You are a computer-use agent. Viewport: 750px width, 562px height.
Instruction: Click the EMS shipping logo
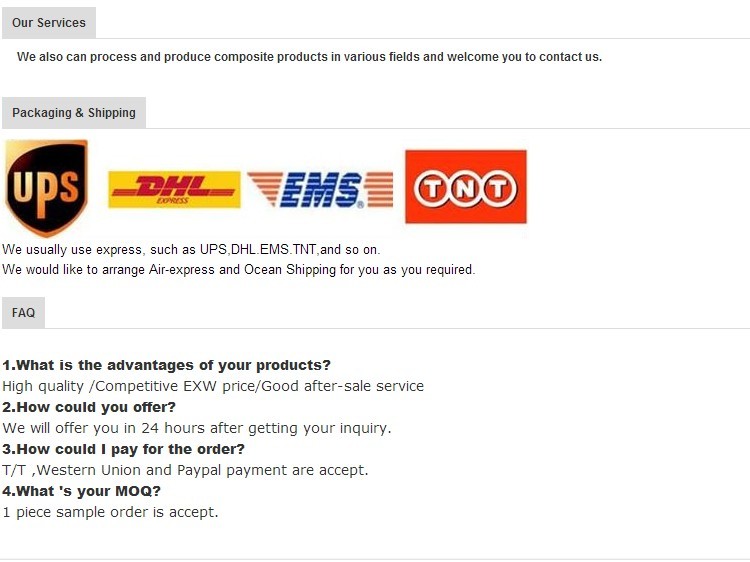[x=320, y=189]
